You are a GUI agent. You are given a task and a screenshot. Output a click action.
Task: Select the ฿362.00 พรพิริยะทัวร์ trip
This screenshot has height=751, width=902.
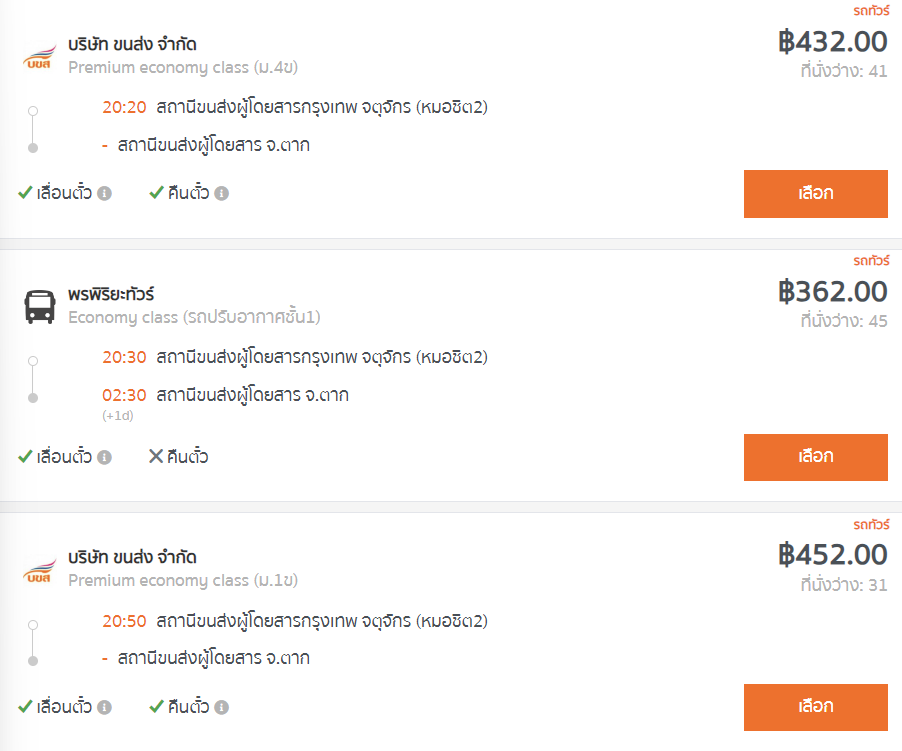tap(816, 457)
